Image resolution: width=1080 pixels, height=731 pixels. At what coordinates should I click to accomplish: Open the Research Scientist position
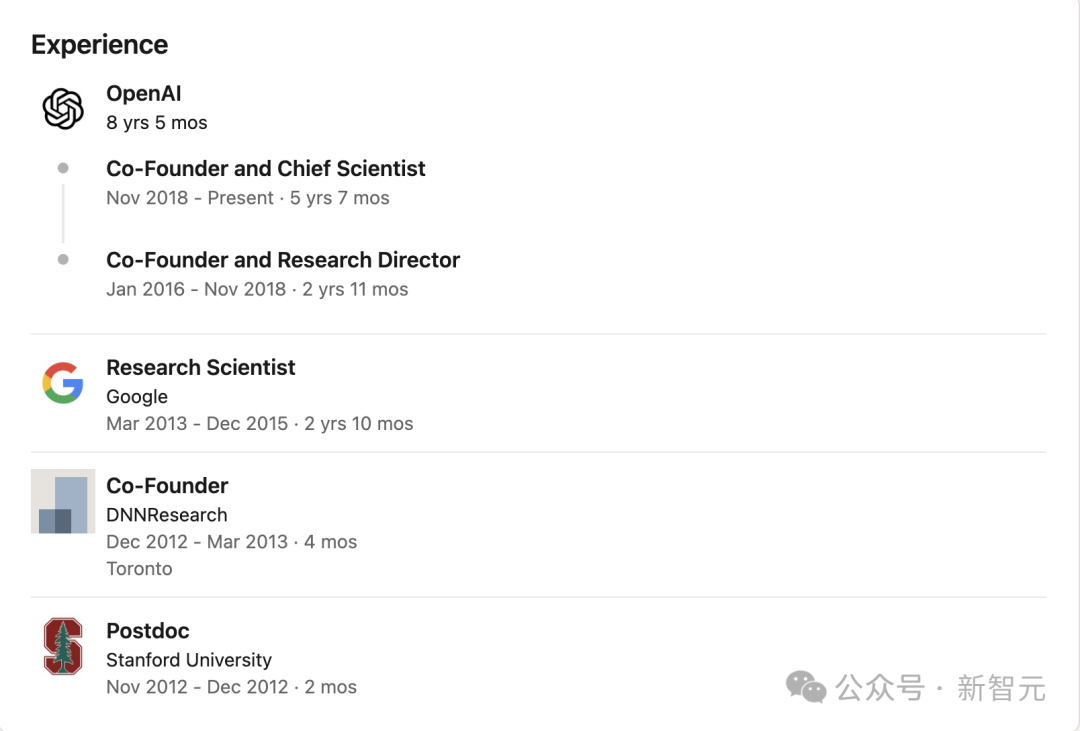(201, 368)
